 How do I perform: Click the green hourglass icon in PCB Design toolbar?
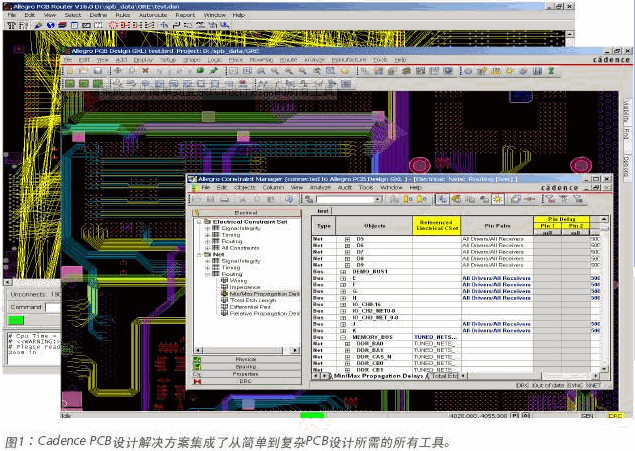pyautogui.click(x=551, y=71)
